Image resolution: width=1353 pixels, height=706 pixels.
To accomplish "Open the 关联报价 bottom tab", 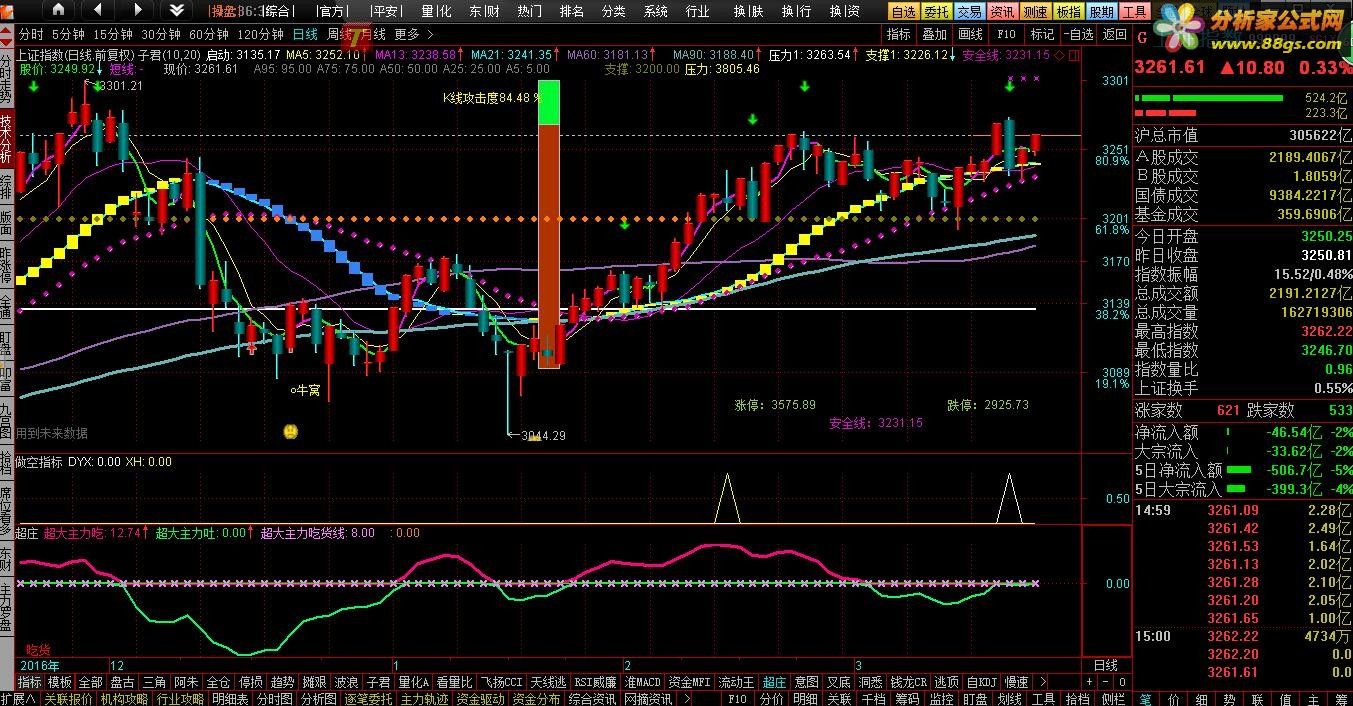I will [68, 699].
